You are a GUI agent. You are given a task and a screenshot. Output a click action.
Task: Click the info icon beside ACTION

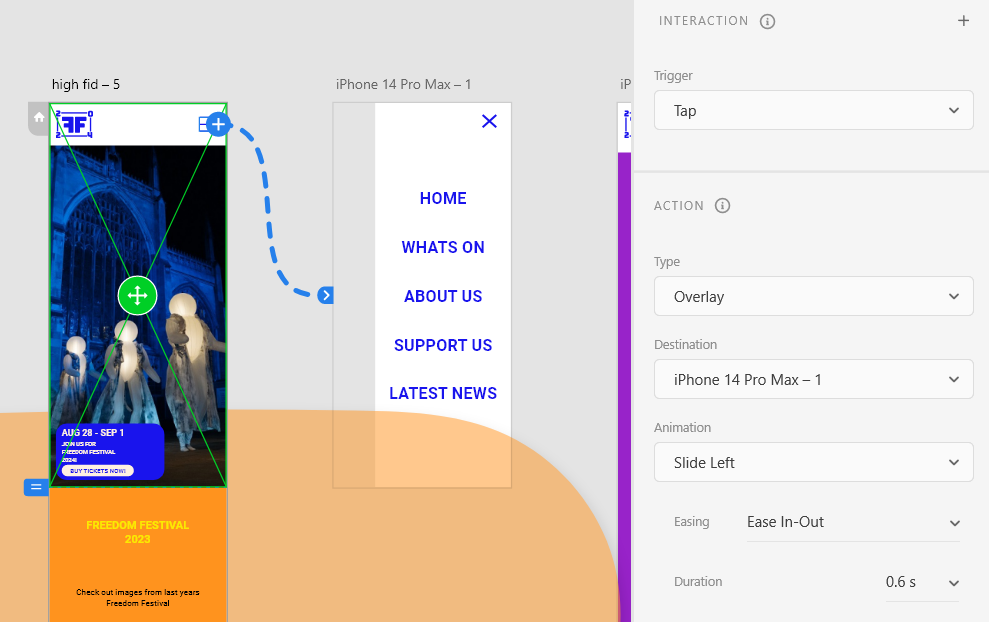(723, 206)
